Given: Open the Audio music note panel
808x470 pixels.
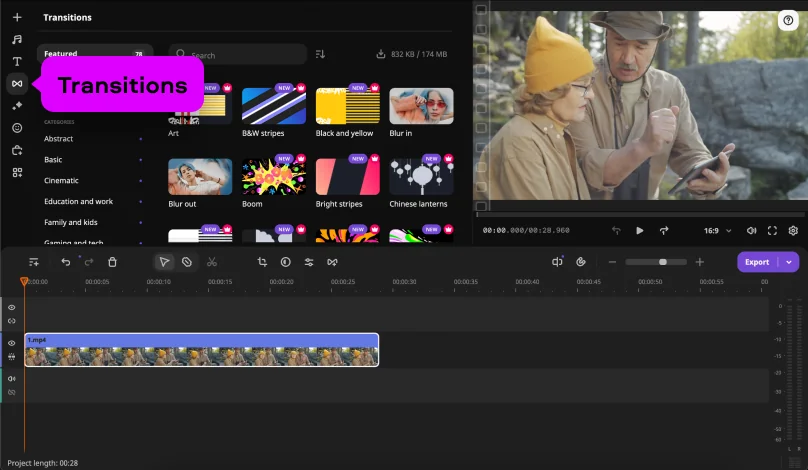Looking at the screenshot, I should 17,39.
